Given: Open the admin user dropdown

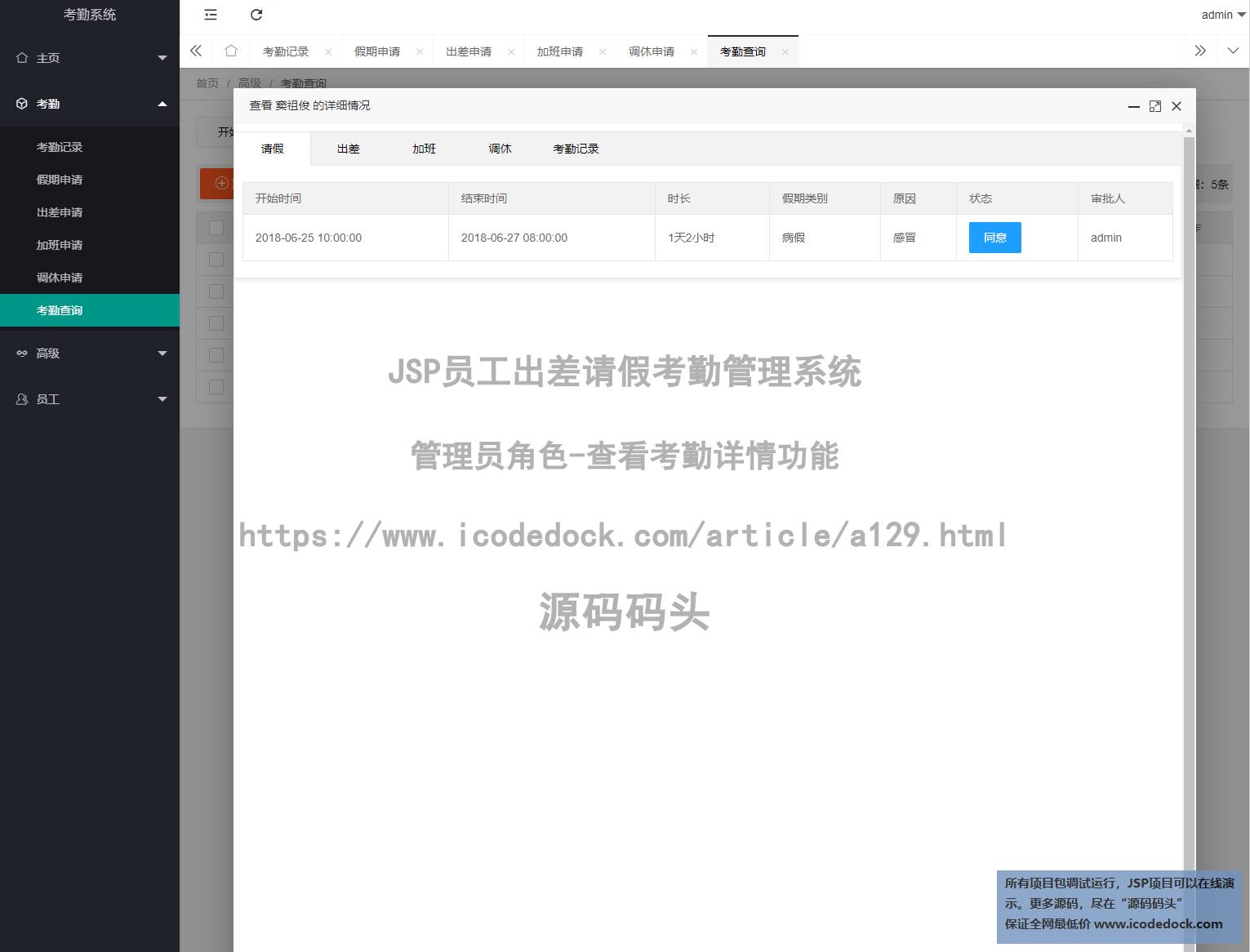Looking at the screenshot, I should tap(1224, 15).
